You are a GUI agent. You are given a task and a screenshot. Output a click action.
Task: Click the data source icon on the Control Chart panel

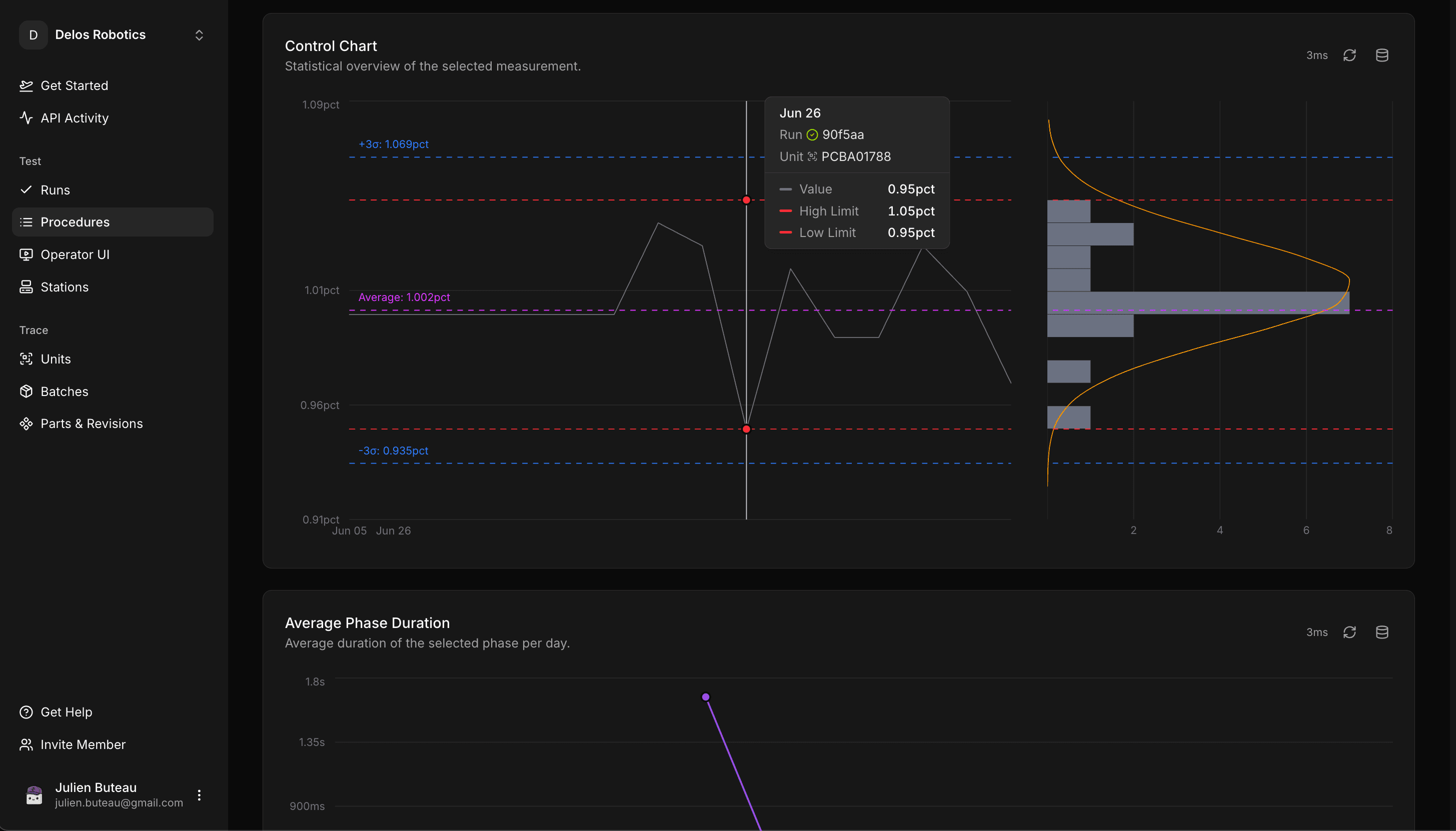pos(1382,55)
